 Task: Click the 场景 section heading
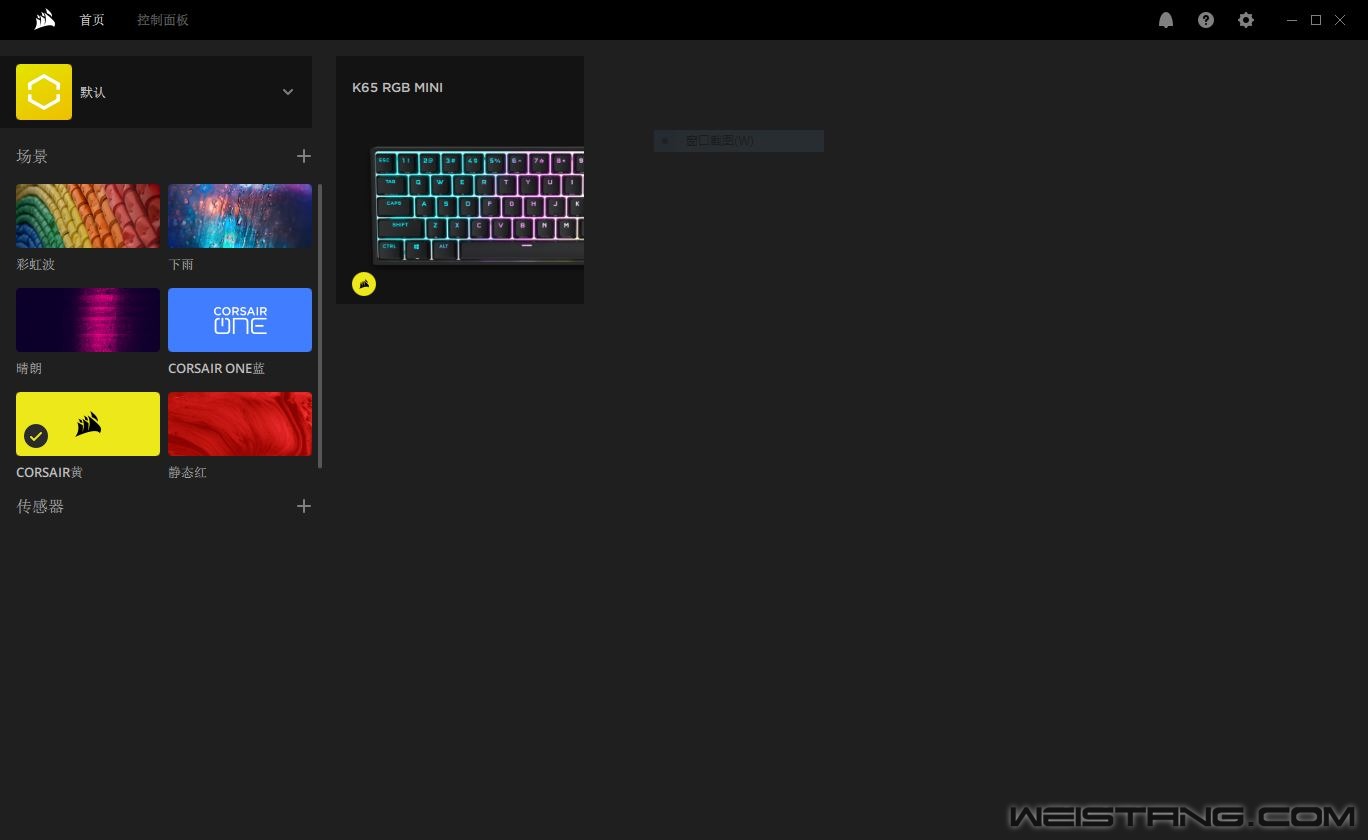[32, 156]
